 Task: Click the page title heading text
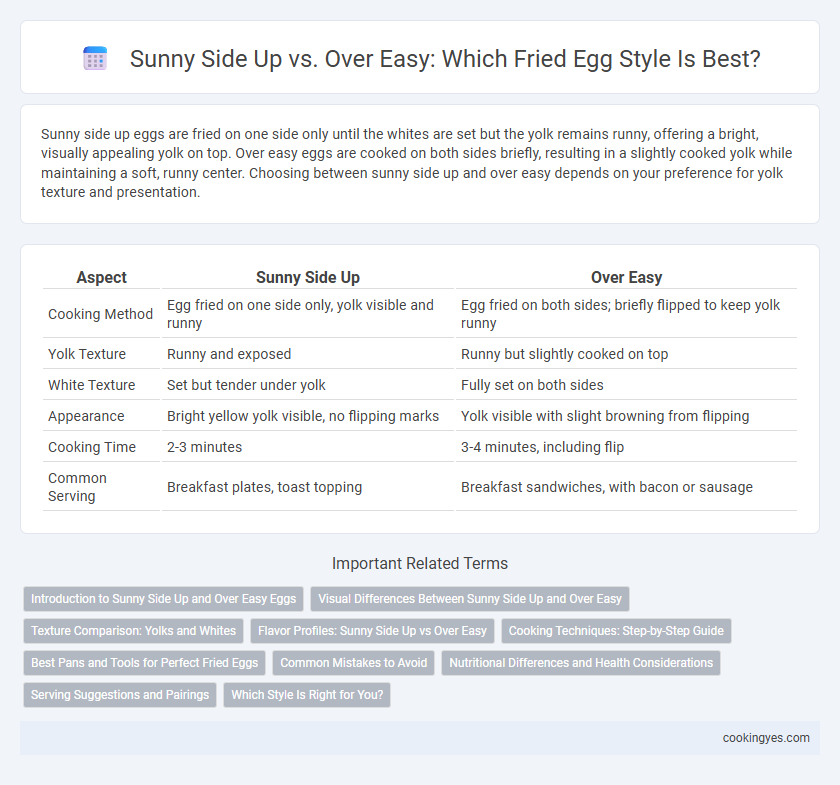point(445,58)
